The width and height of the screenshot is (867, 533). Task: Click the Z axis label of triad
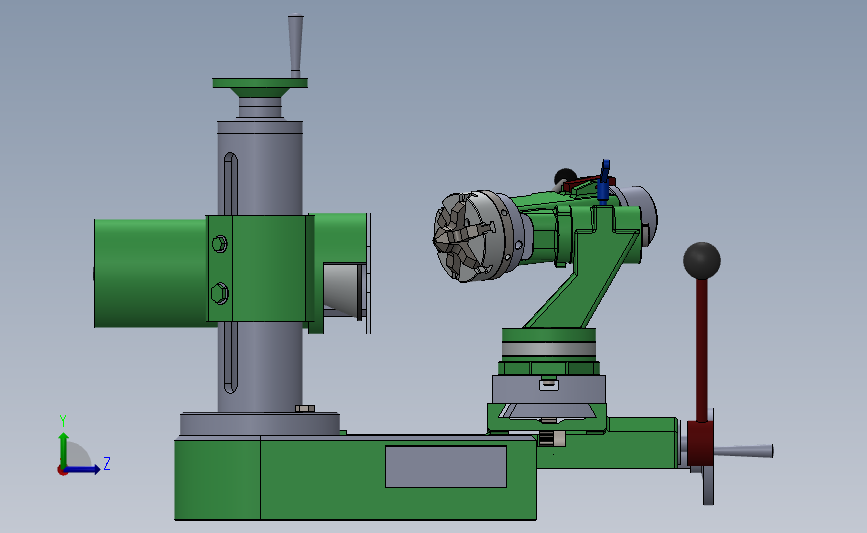[107, 463]
